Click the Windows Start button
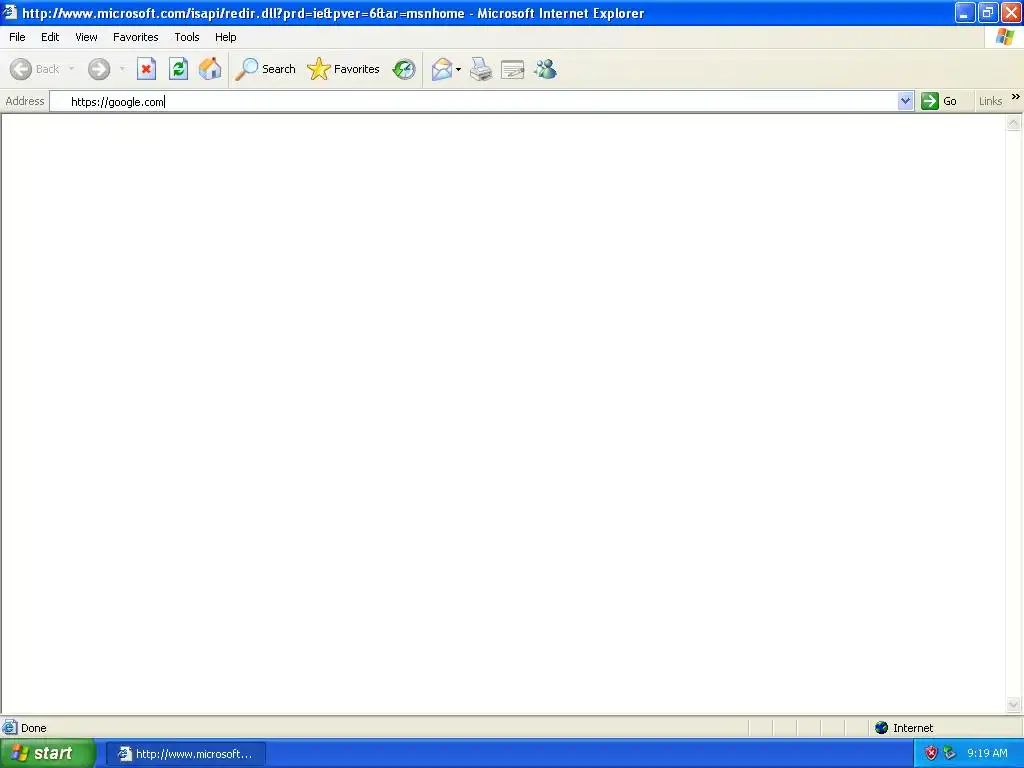This screenshot has height=768, width=1024. [x=47, y=754]
